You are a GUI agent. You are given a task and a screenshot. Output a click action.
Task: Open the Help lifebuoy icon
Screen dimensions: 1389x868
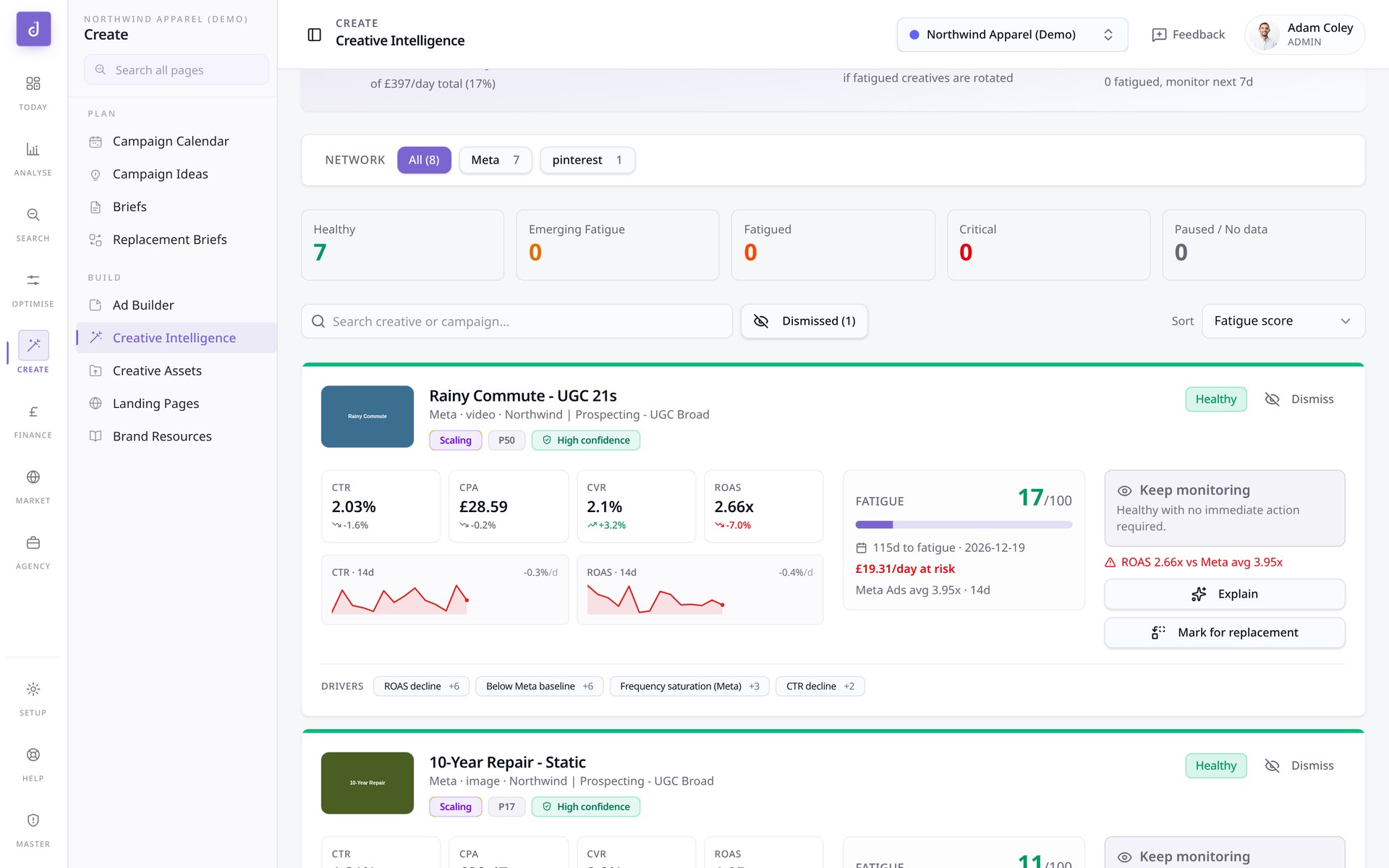[x=33, y=755]
